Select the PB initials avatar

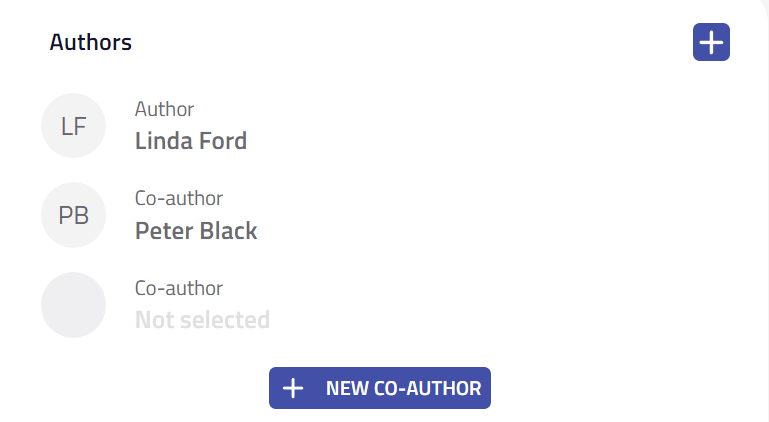tap(73, 215)
